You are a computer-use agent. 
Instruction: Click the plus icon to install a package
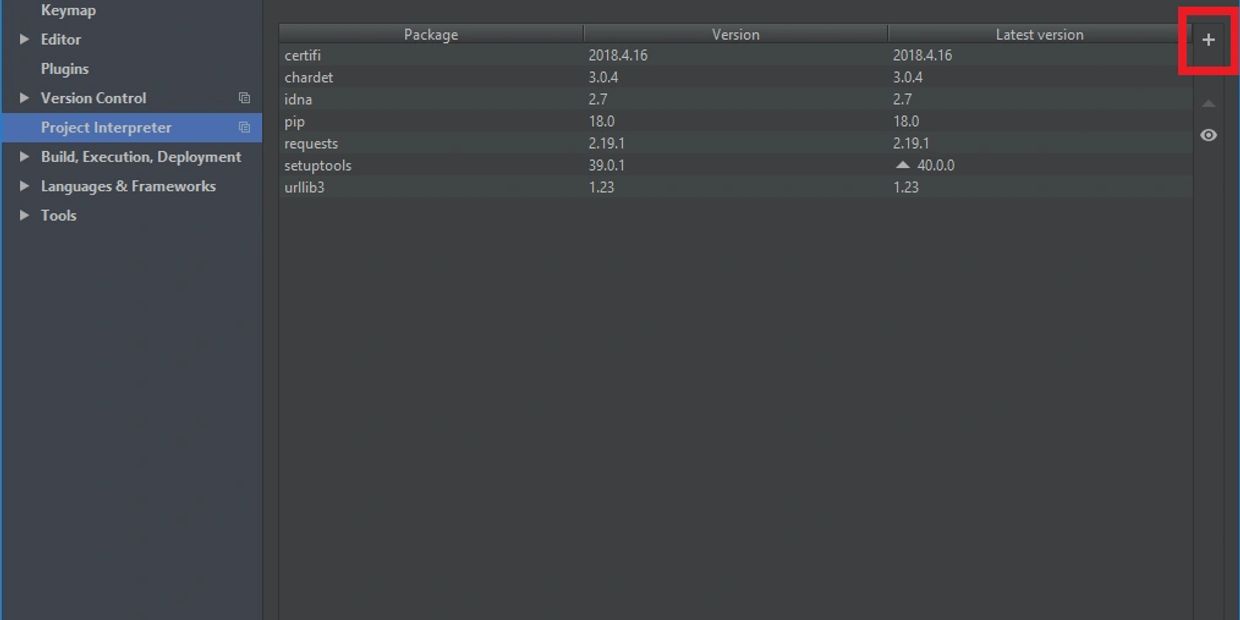[x=1208, y=40]
